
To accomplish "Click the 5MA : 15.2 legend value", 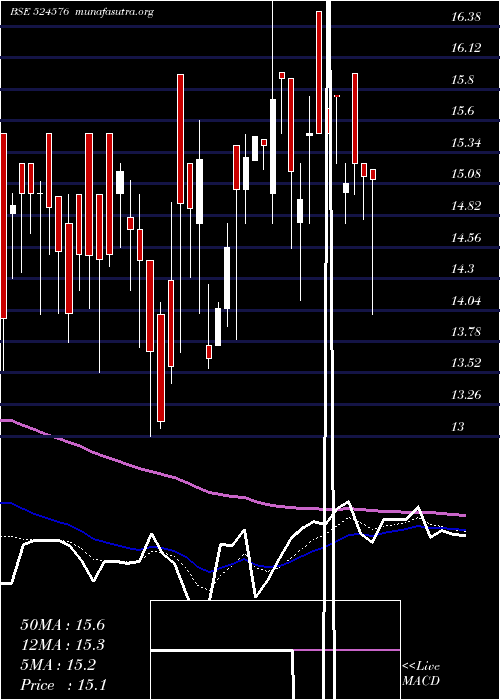I will point(58,665).
